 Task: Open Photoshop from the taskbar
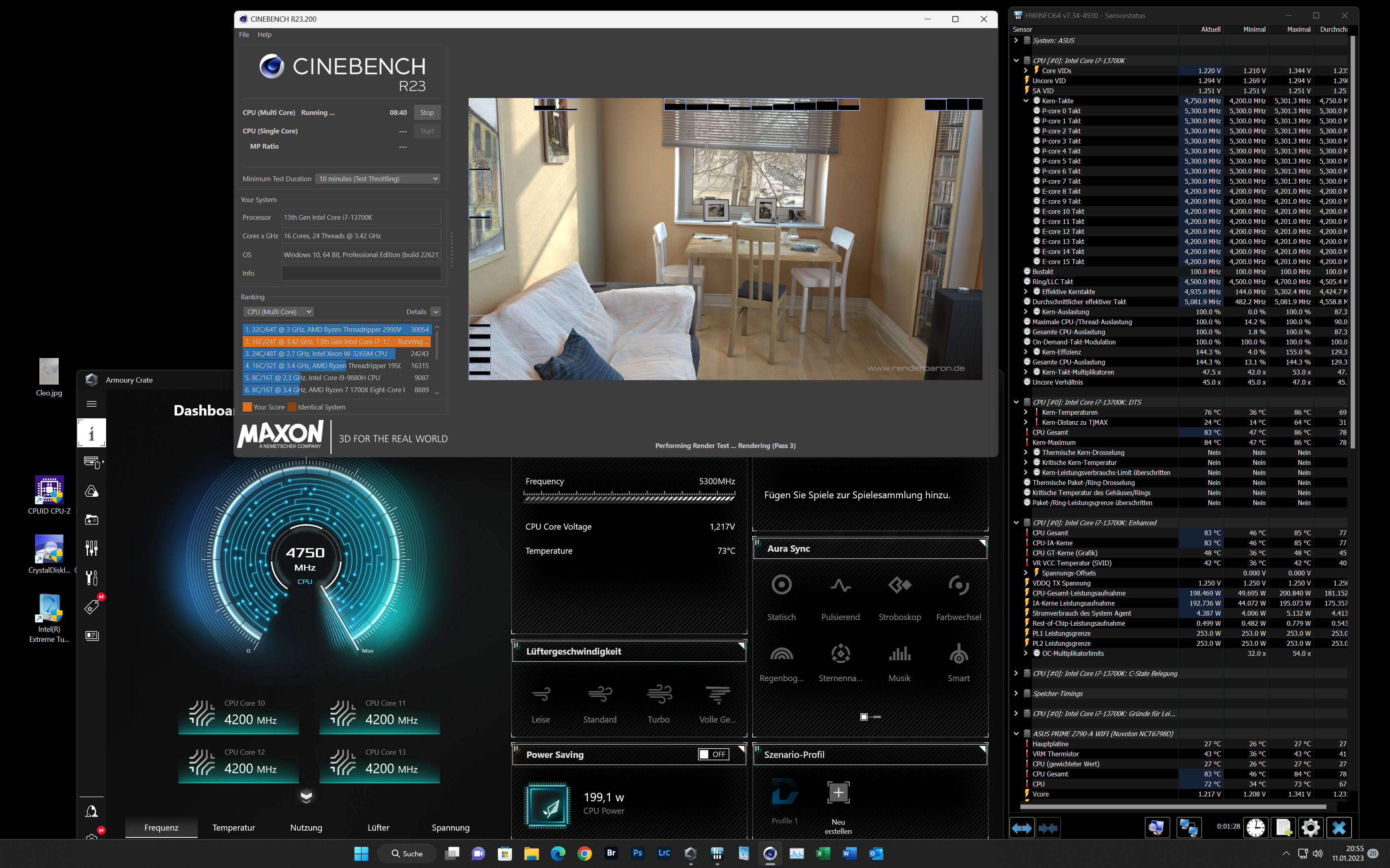pos(637,853)
